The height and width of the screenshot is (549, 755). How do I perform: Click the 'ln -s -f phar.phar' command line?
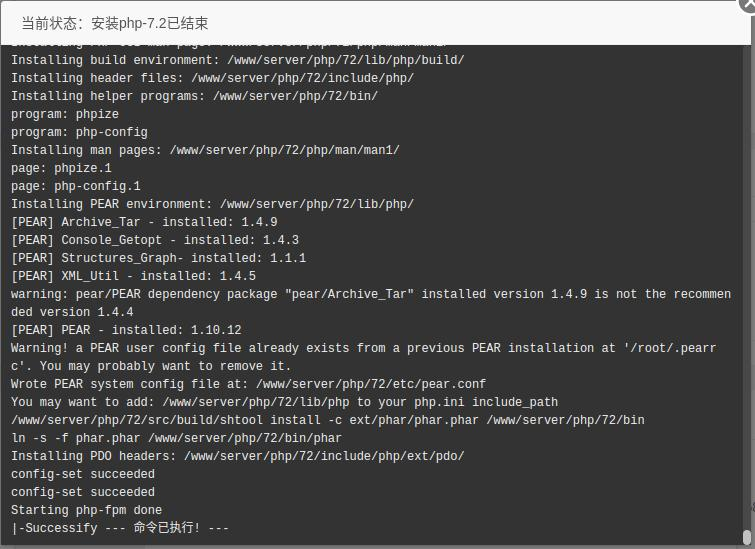(x=176, y=438)
